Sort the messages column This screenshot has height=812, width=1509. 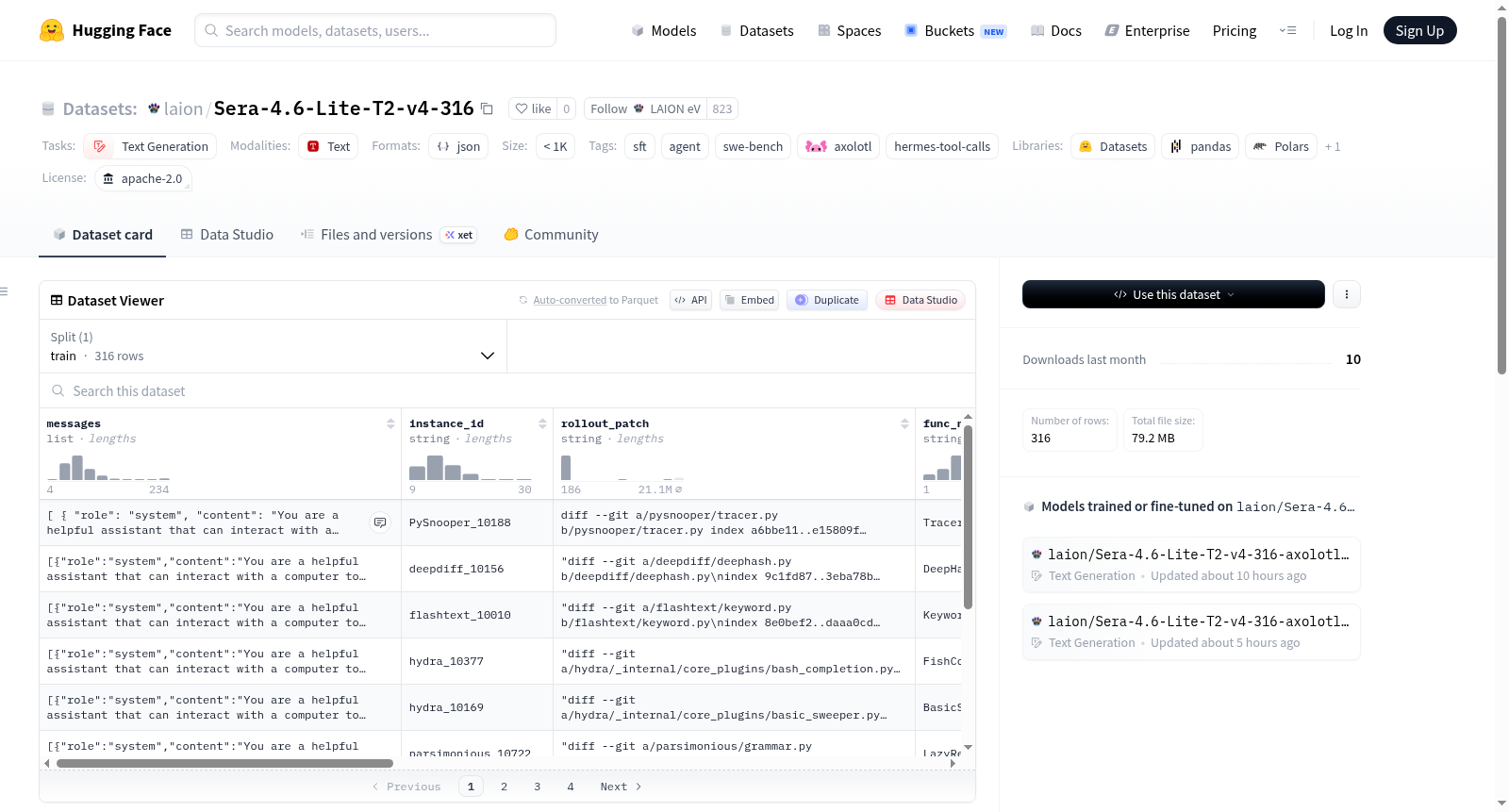click(x=390, y=423)
